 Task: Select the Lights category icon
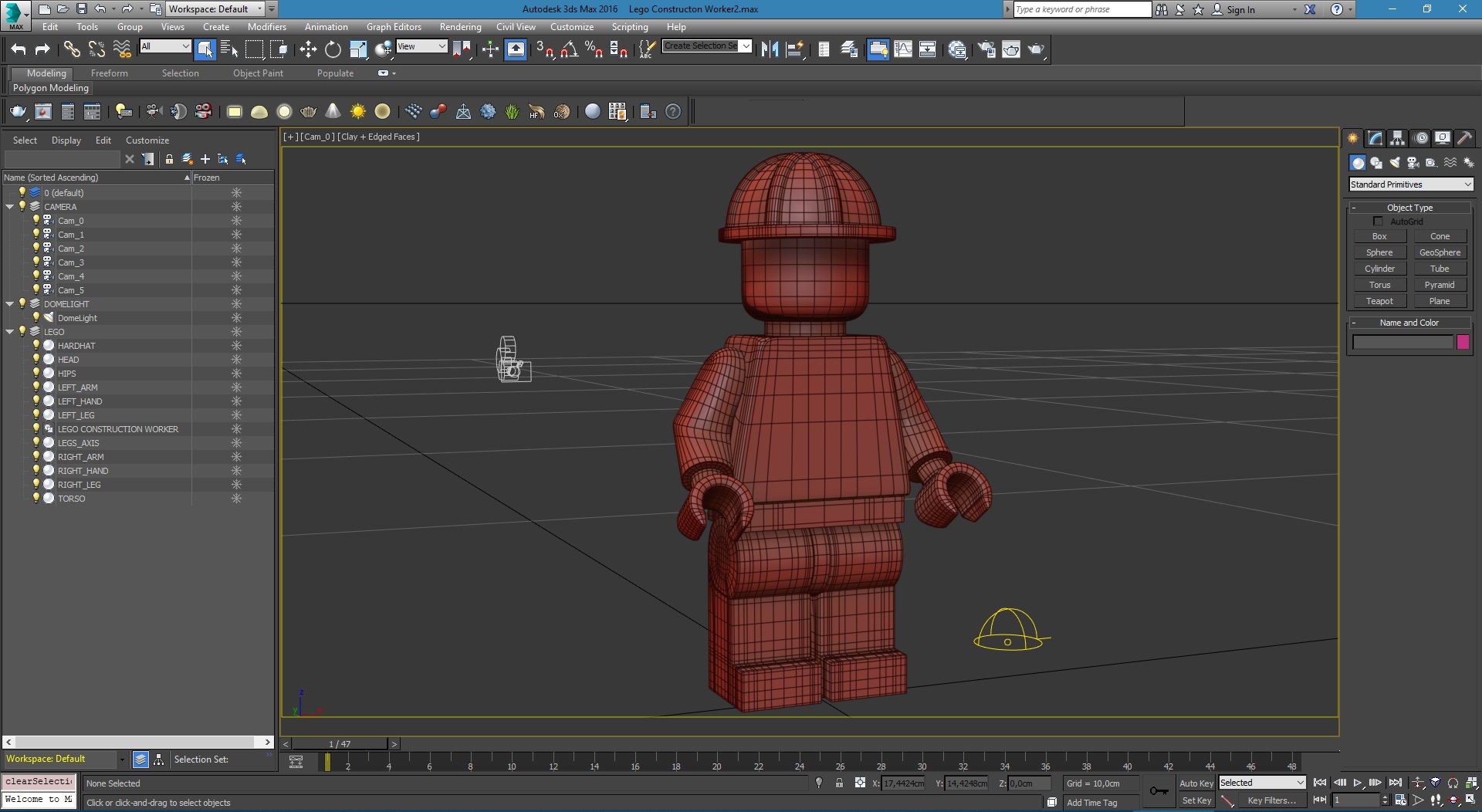(1395, 163)
